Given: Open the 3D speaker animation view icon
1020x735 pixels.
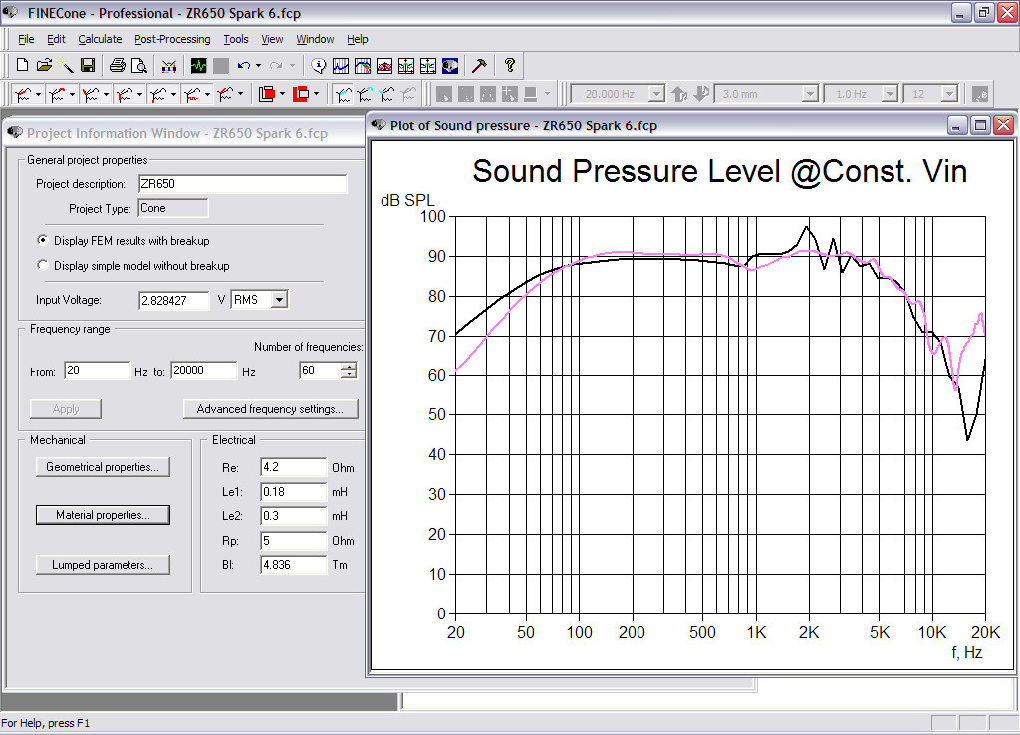Looking at the screenshot, I should tap(450, 65).
